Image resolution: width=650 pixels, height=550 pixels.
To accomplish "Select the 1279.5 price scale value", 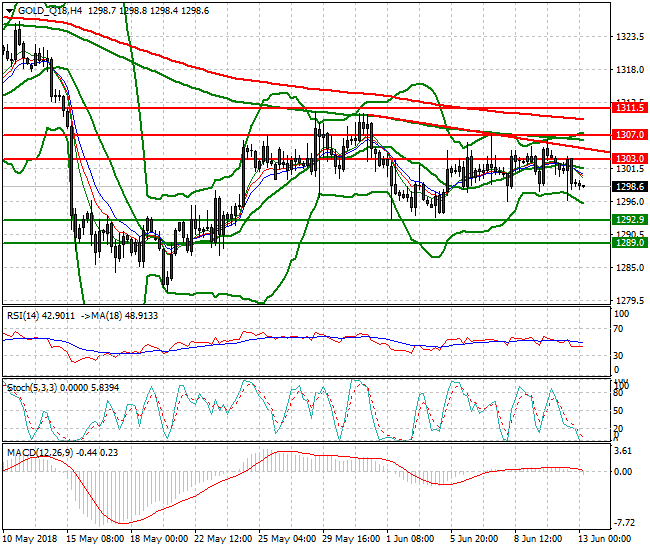I will click(x=630, y=300).
